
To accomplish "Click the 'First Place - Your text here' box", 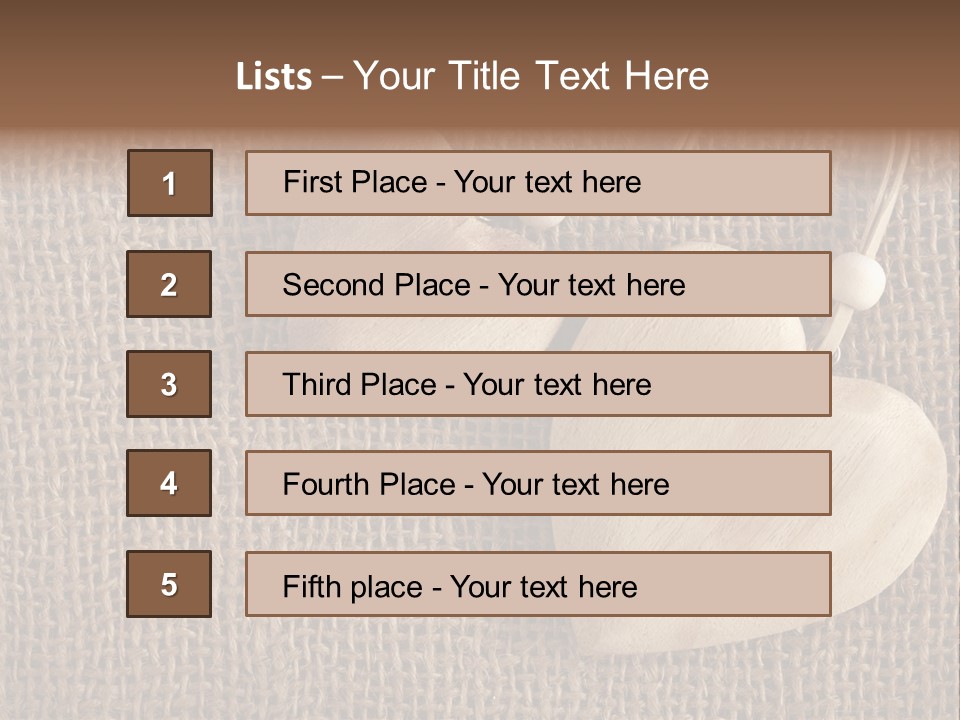I will (x=538, y=183).
